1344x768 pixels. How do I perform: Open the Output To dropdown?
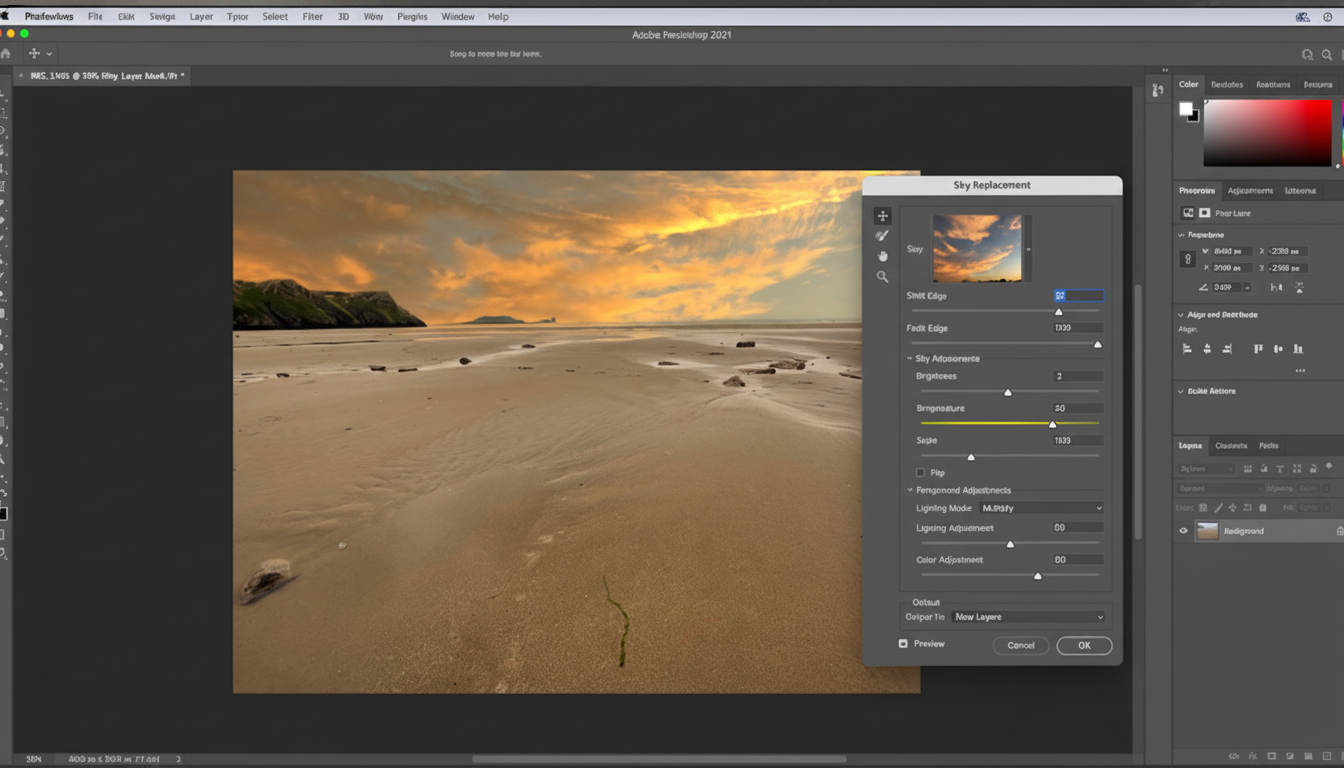pos(1028,616)
